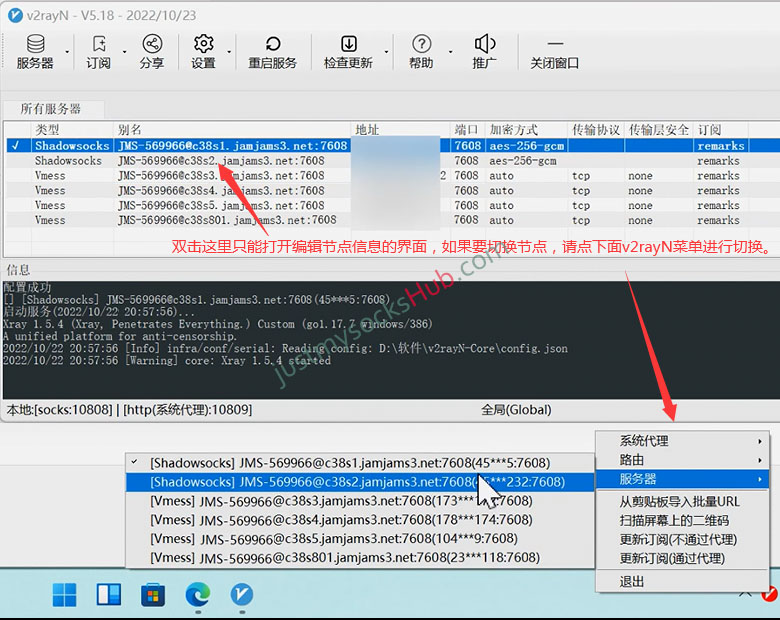Open Microsoft Edge from taskbar
This screenshot has width=780, height=620.
pyautogui.click(x=197, y=594)
